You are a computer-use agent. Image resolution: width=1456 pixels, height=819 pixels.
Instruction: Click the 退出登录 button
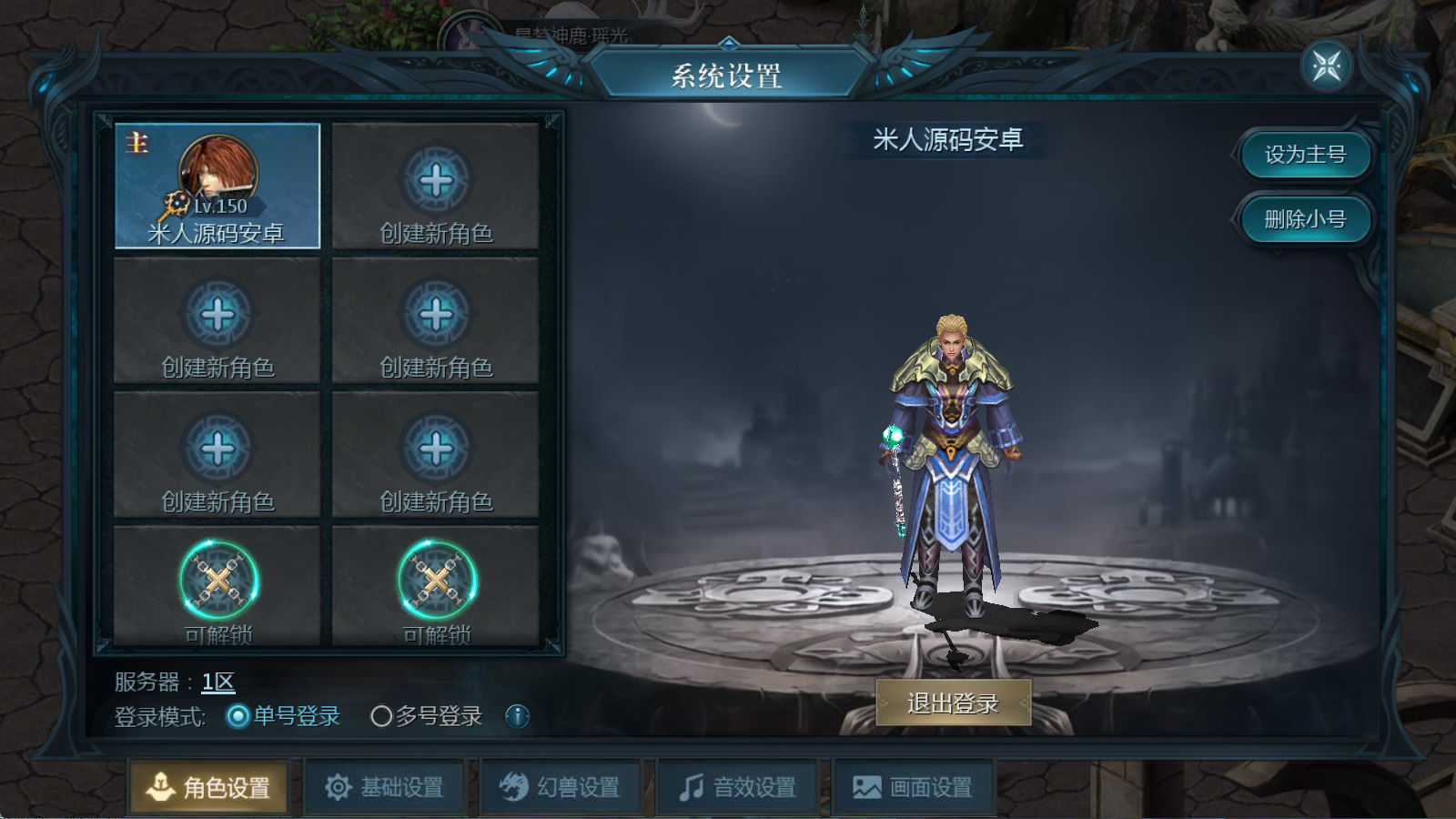[953, 703]
